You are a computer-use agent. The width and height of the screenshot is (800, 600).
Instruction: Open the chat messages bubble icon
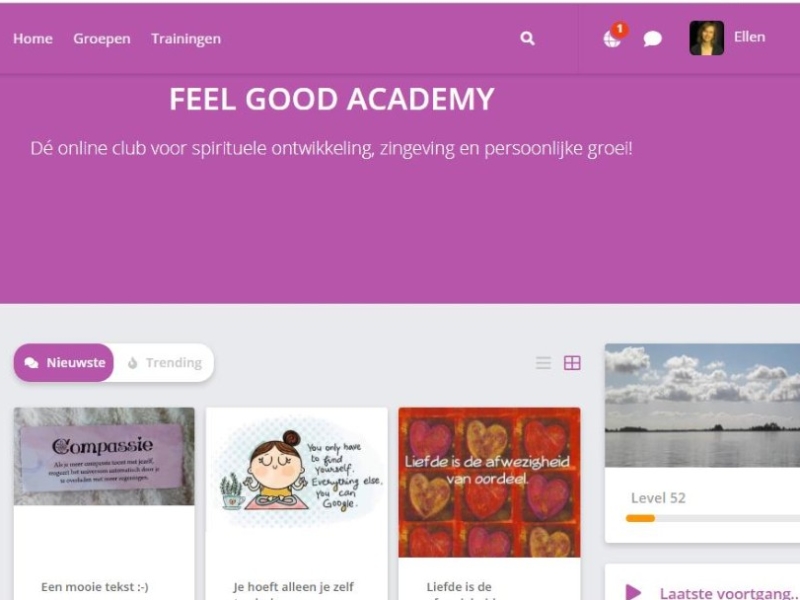point(652,39)
